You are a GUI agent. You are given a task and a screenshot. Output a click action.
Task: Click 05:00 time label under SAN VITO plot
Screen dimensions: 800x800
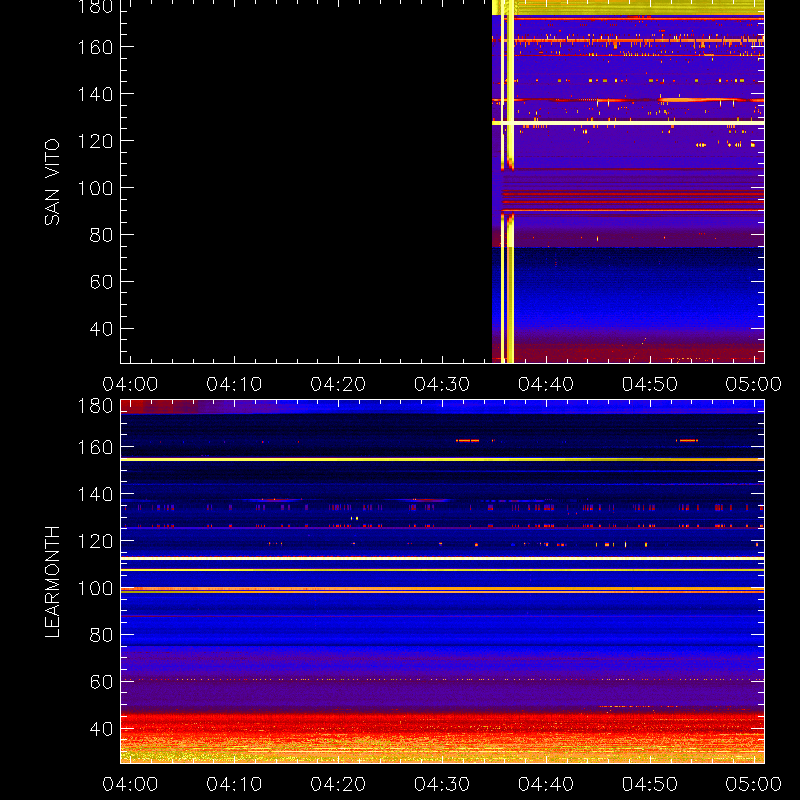(754, 384)
